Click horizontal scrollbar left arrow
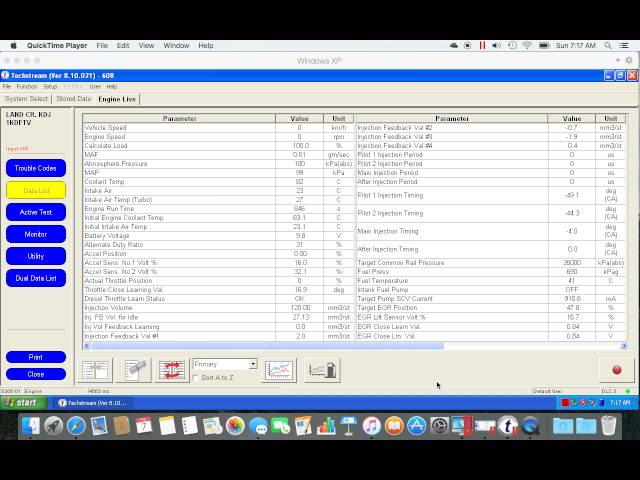Viewport: 640px width, 480px height. click(x=87, y=346)
